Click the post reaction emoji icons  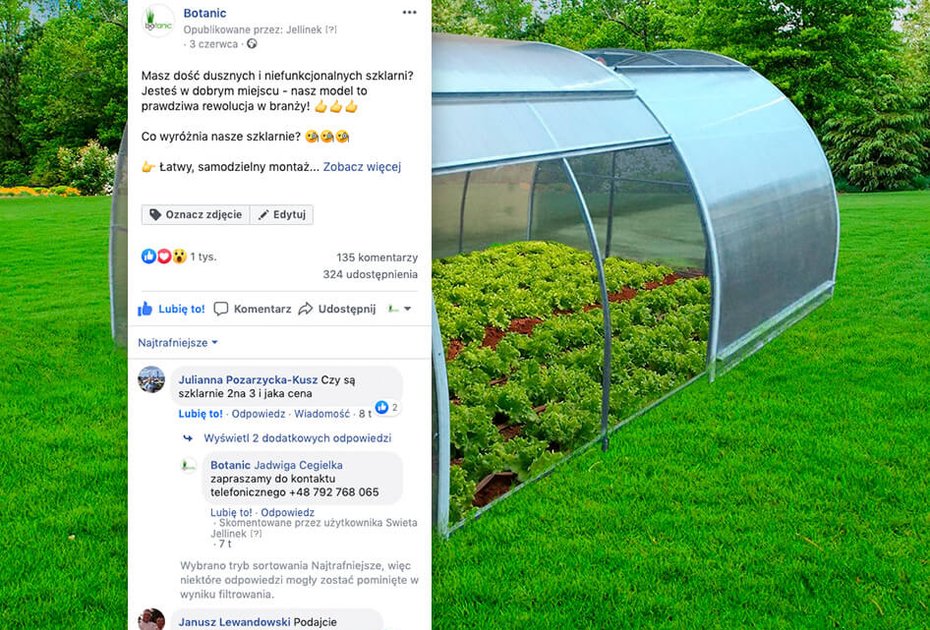click(x=164, y=256)
